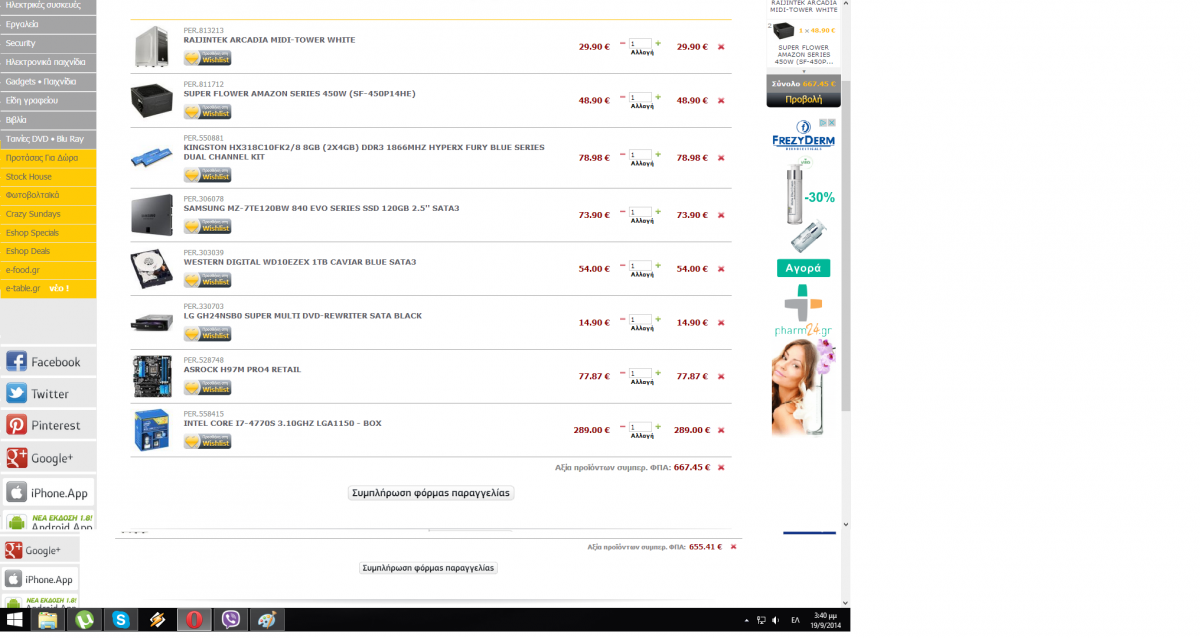Visit e-food.gr link

[x=48, y=270]
